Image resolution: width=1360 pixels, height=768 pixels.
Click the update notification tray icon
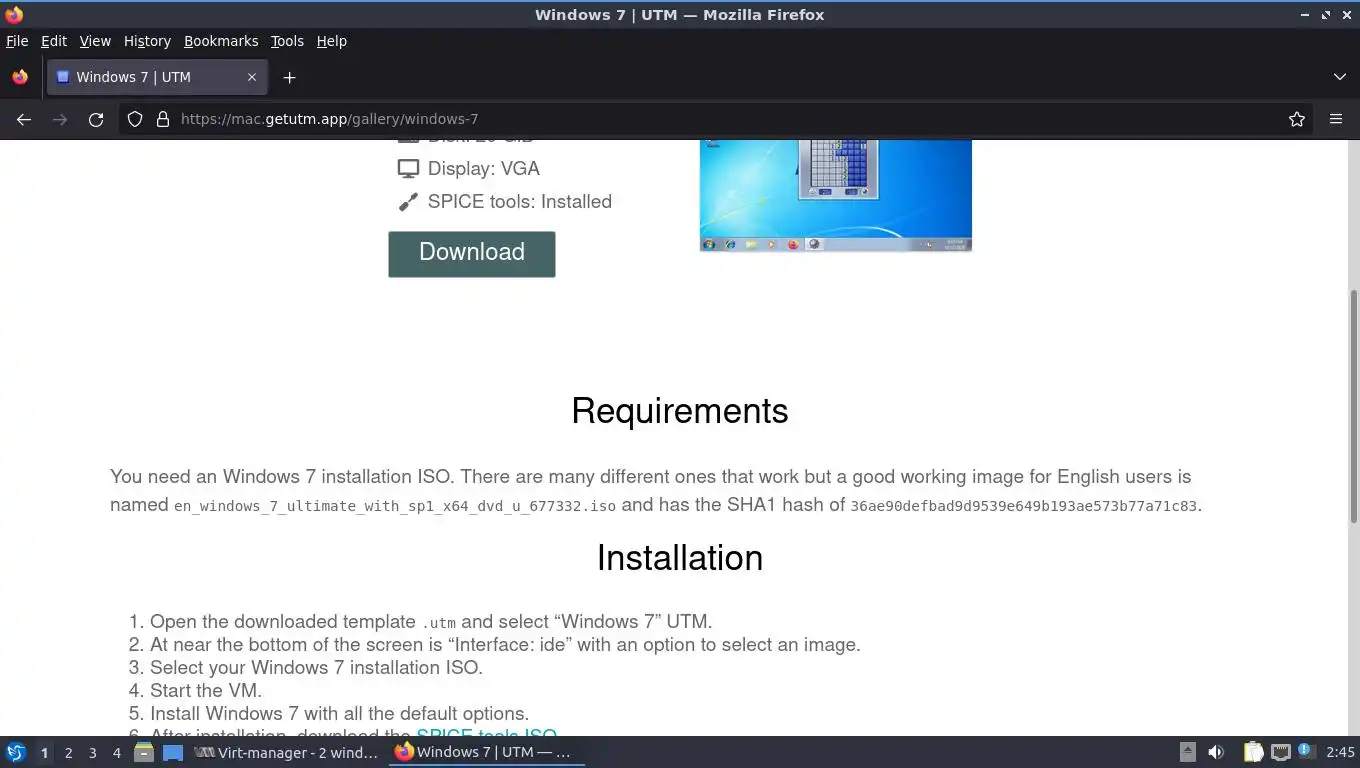coord(1305,751)
